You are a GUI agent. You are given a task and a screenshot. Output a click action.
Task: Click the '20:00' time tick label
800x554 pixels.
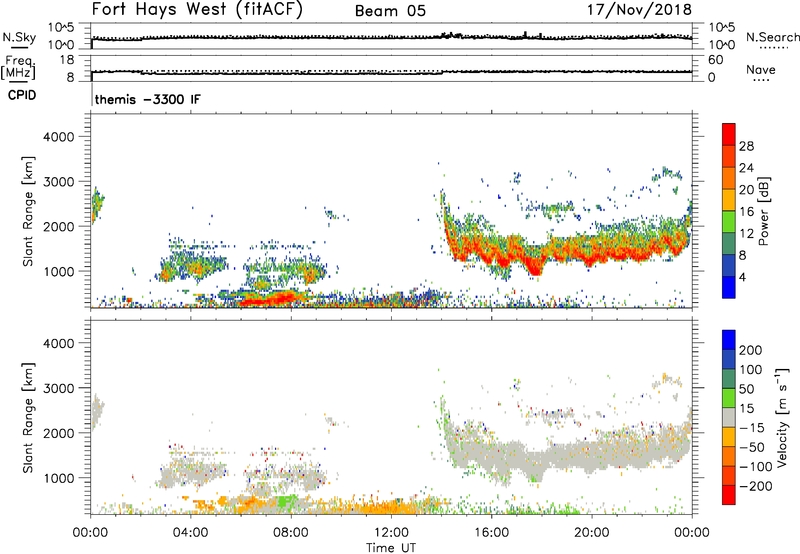pyautogui.click(x=591, y=533)
